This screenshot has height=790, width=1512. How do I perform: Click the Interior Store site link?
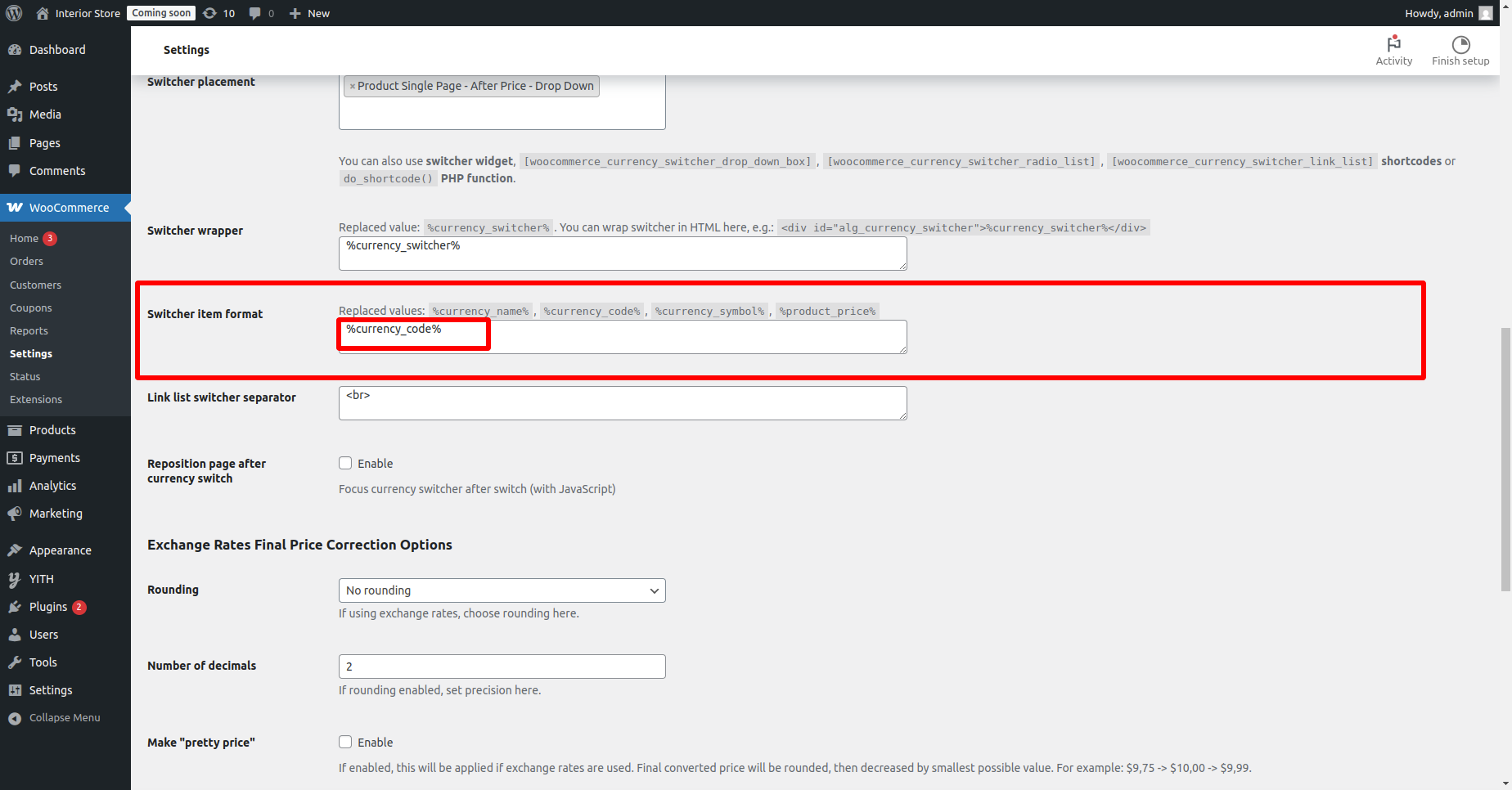[x=87, y=13]
